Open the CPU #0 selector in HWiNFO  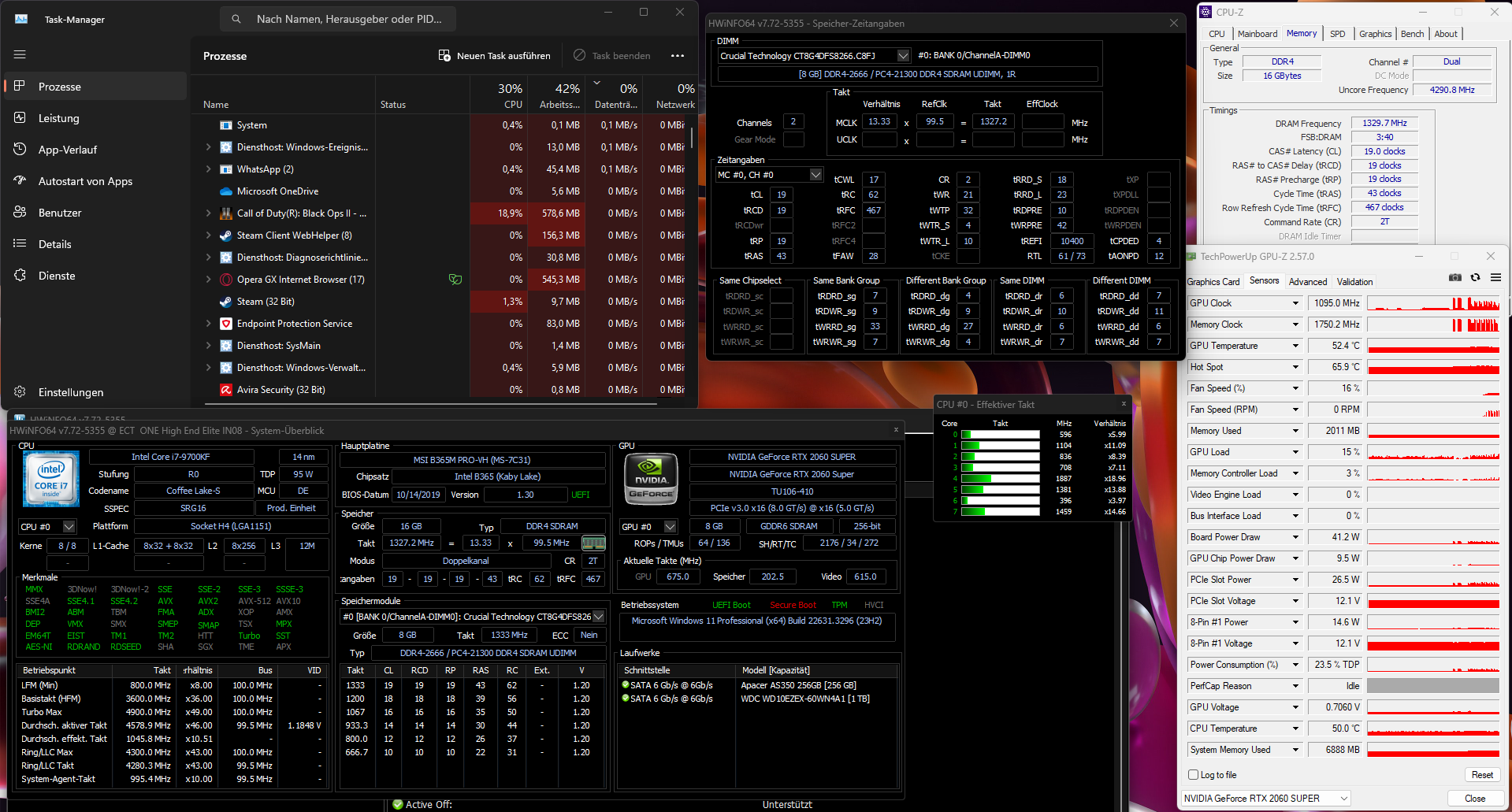click(69, 527)
